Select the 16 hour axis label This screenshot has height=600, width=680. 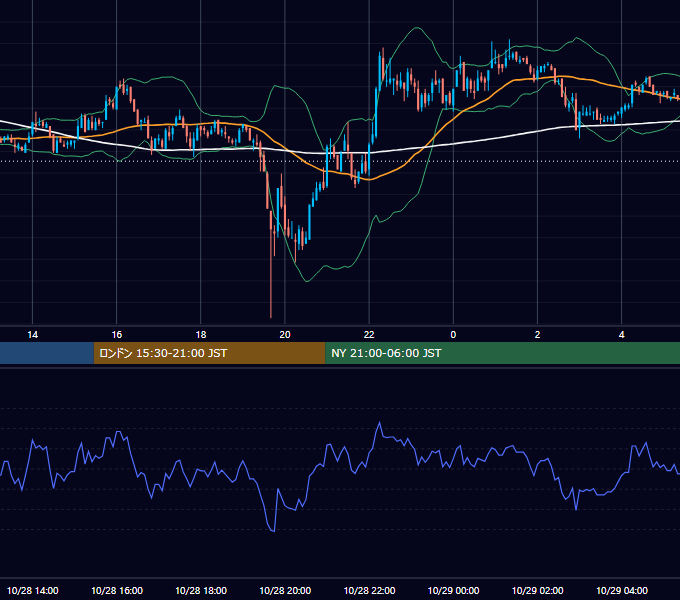(117, 334)
